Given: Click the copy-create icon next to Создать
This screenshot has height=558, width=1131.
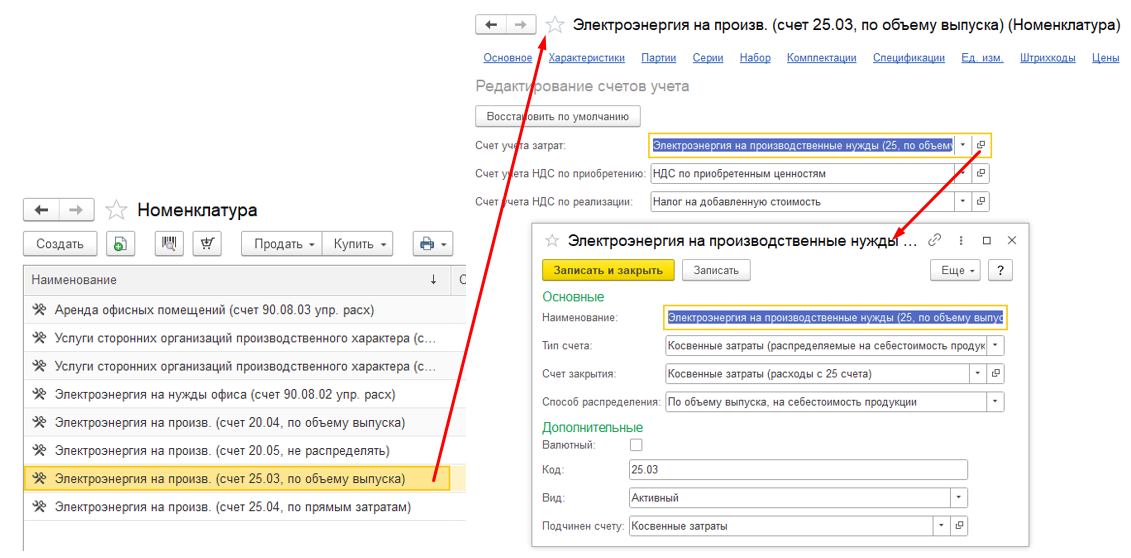Looking at the screenshot, I should coord(120,244).
